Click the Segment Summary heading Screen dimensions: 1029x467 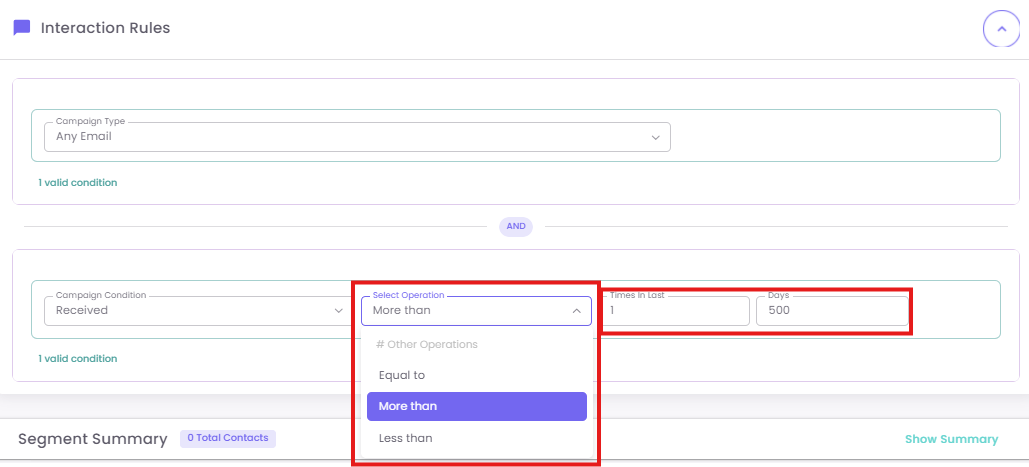[93, 439]
